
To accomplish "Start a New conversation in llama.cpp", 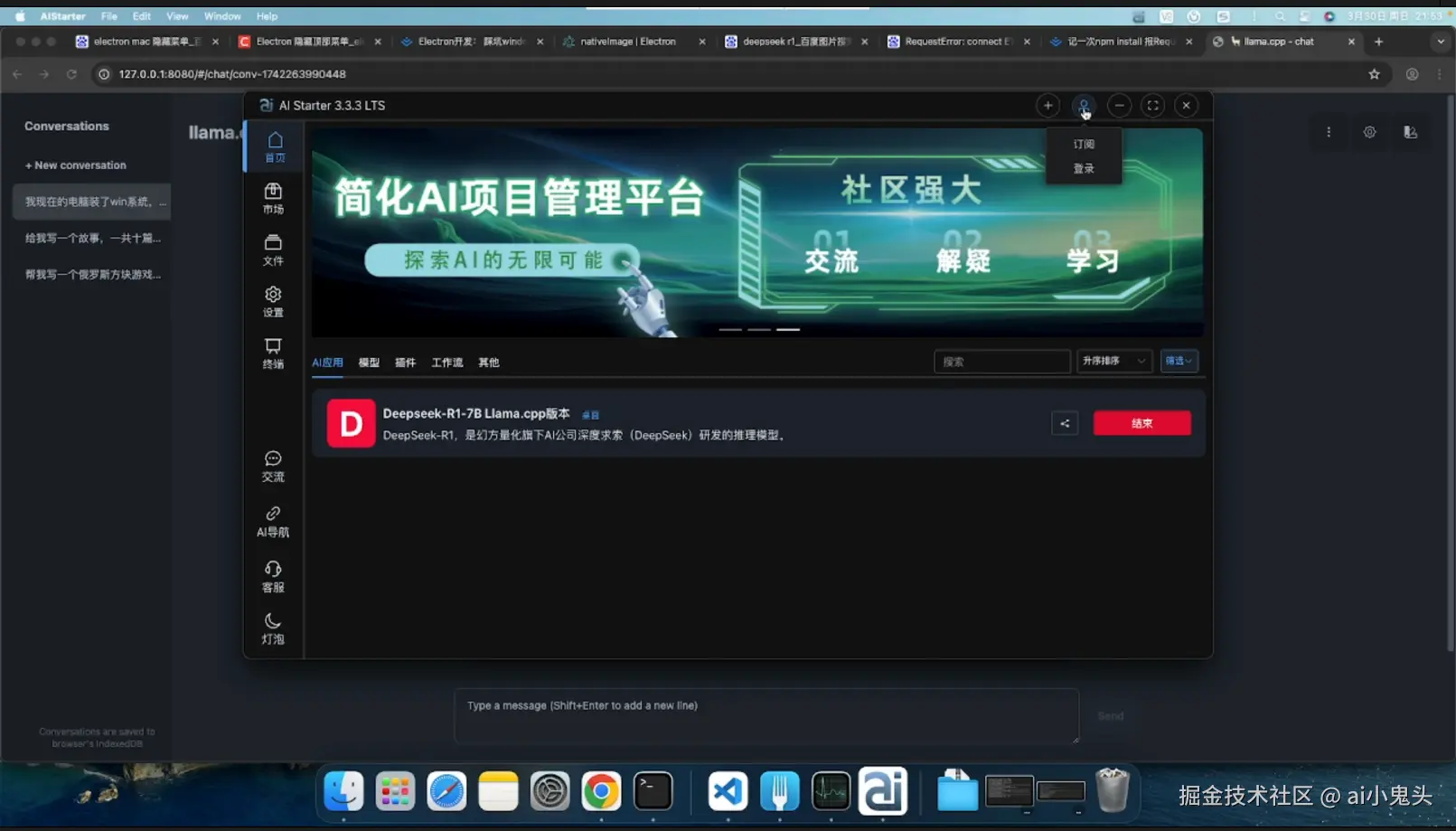I will click(x=76, y=165).
